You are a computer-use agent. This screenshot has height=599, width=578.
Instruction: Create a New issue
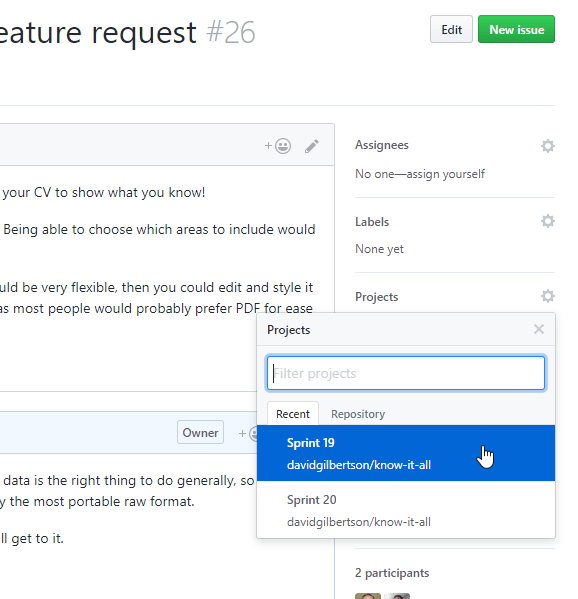pos(516,29)
